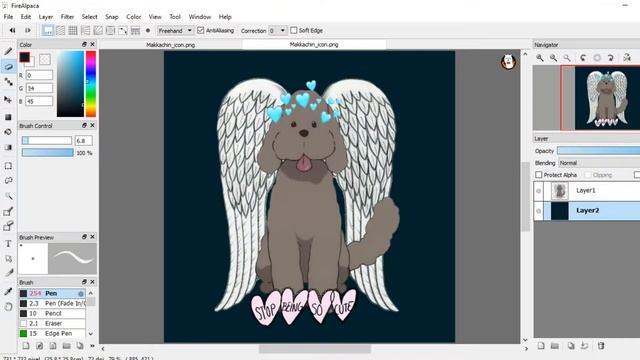Enable the radial snap
Screen dimensions: 640x360
pos(98,31)
